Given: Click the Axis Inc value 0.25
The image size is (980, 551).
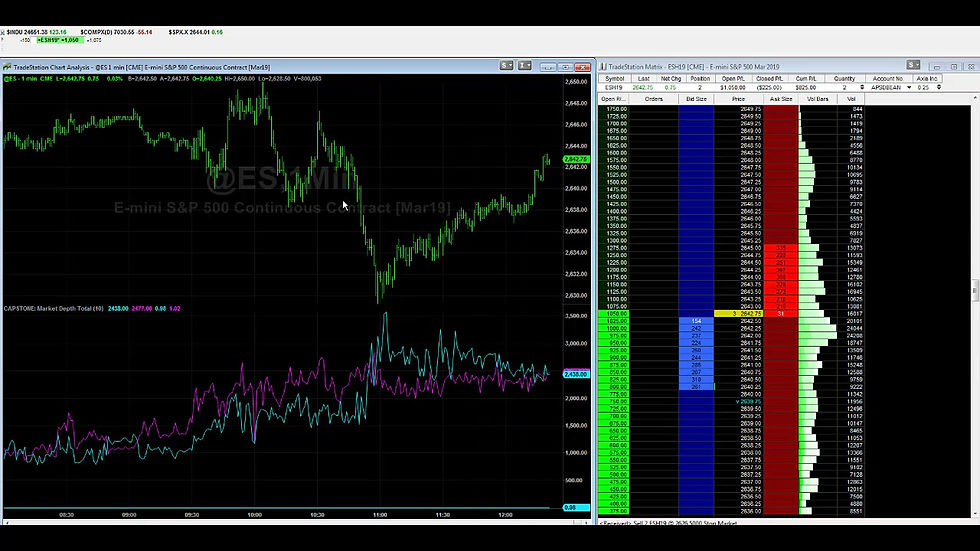Looking at the screenshot, I should click(x=923, y=87).
